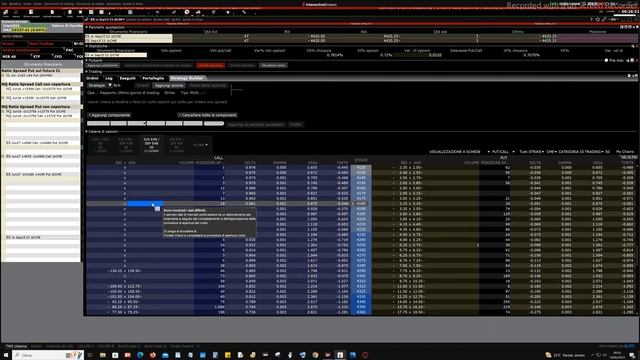Switch to the Log tab
The width and height of the screenshot is (640, 360).
(x=109, y=78)
